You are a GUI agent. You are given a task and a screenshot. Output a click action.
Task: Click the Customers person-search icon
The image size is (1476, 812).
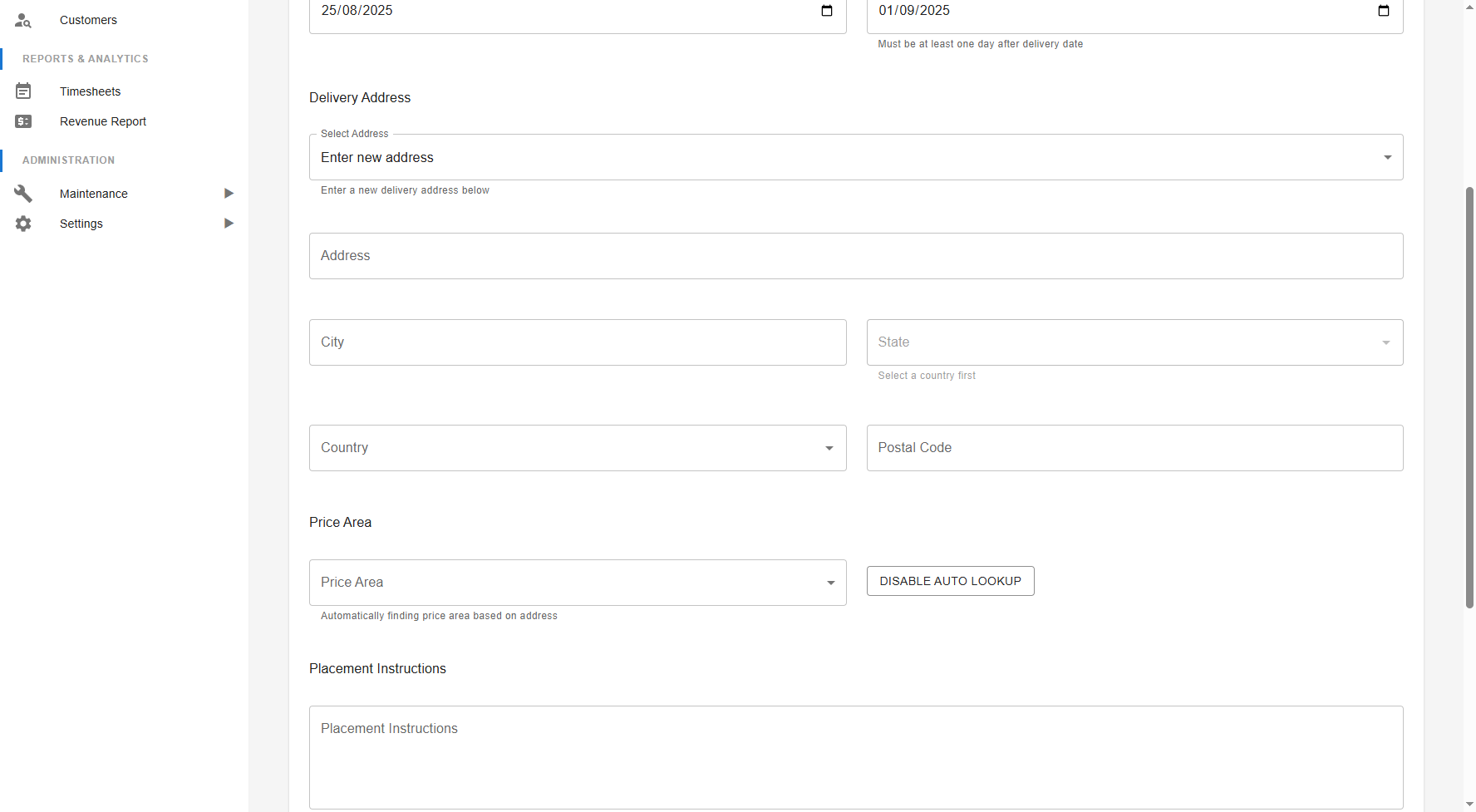[23, 20]
